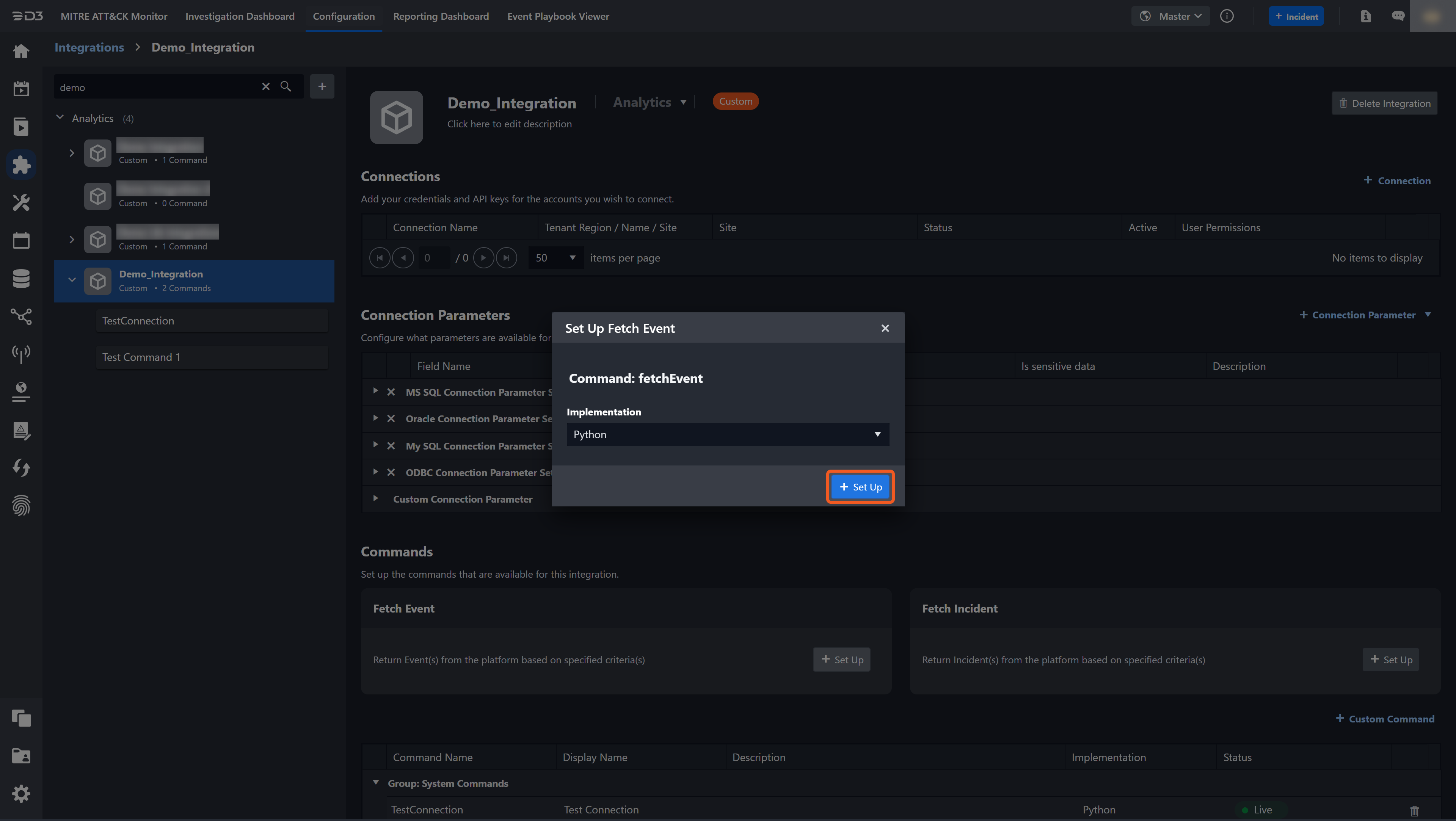The image size is (1456, 821).
Task: Close the Set Up Fetch Event dialog
Action: click(x=885, y=328)
